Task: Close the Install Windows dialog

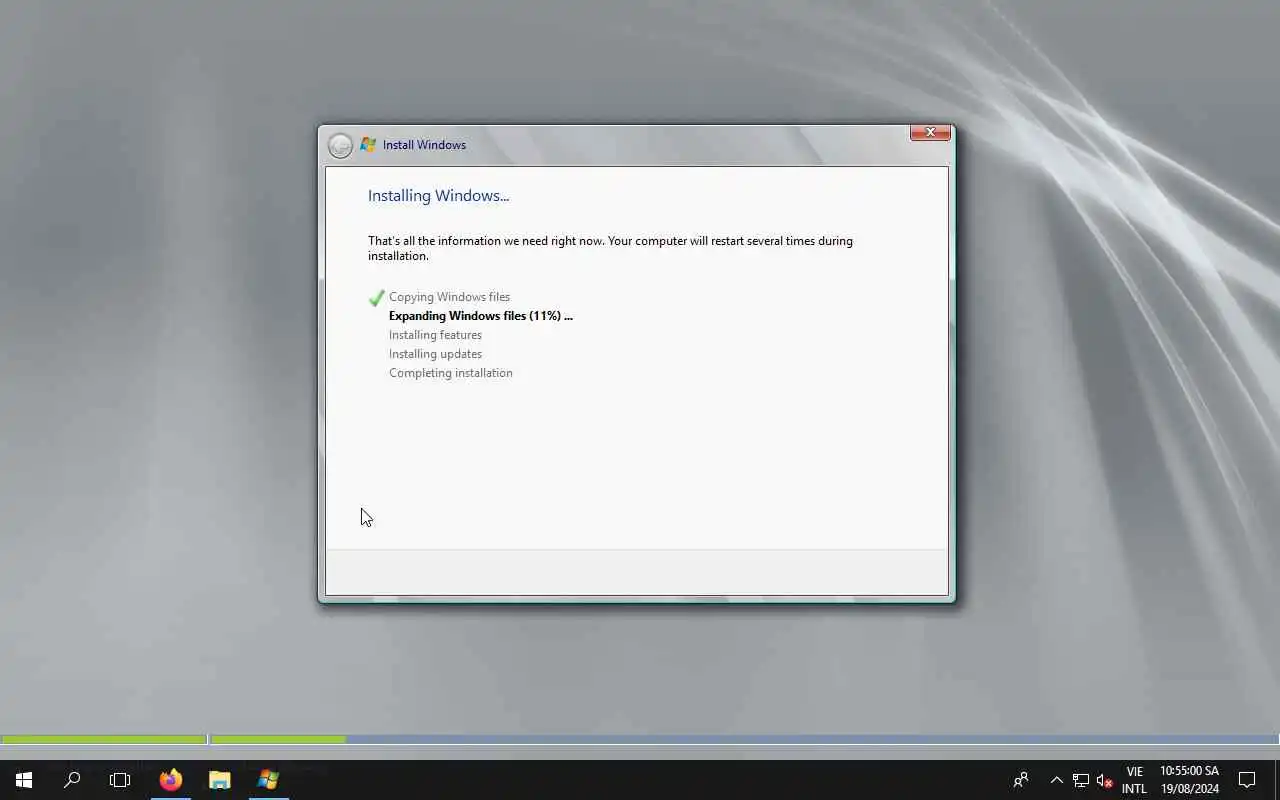Action: pos(930,132)
